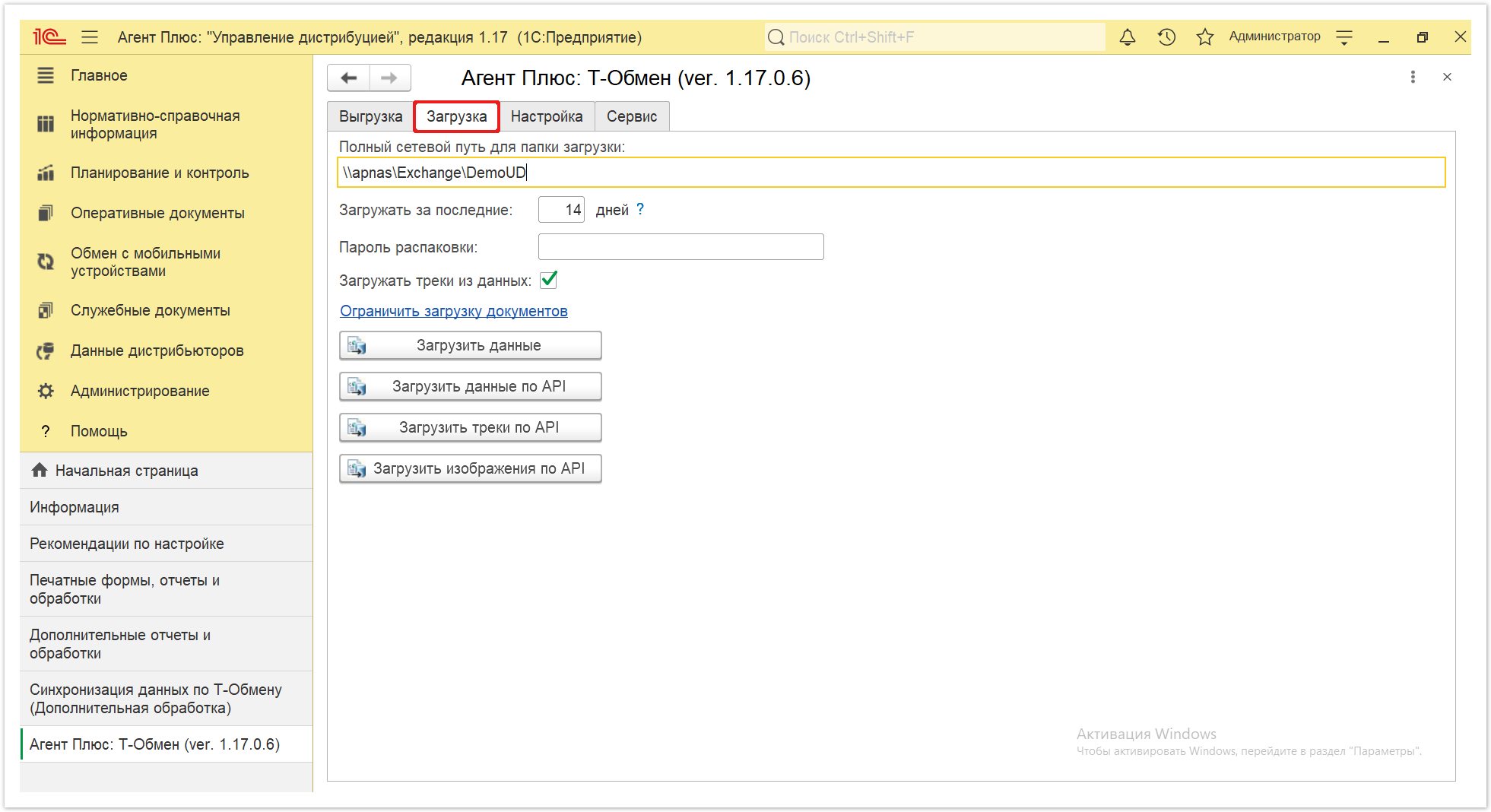Open the hamburger functions menu in title bar

pyautogui.click(x=90, y=36)
